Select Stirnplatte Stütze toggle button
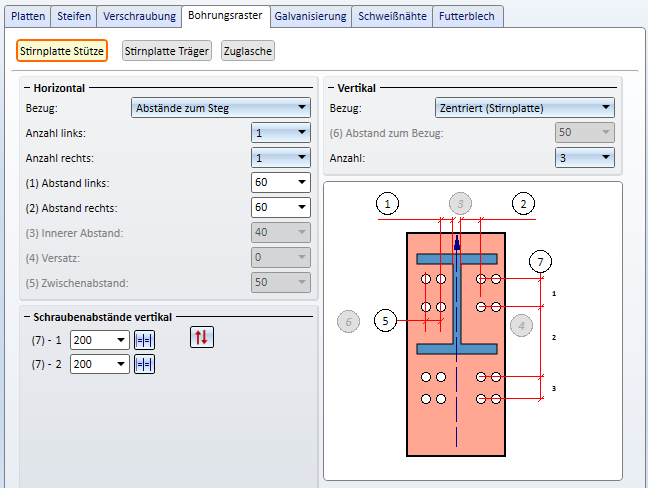The image size is (648, 488). 62,51
